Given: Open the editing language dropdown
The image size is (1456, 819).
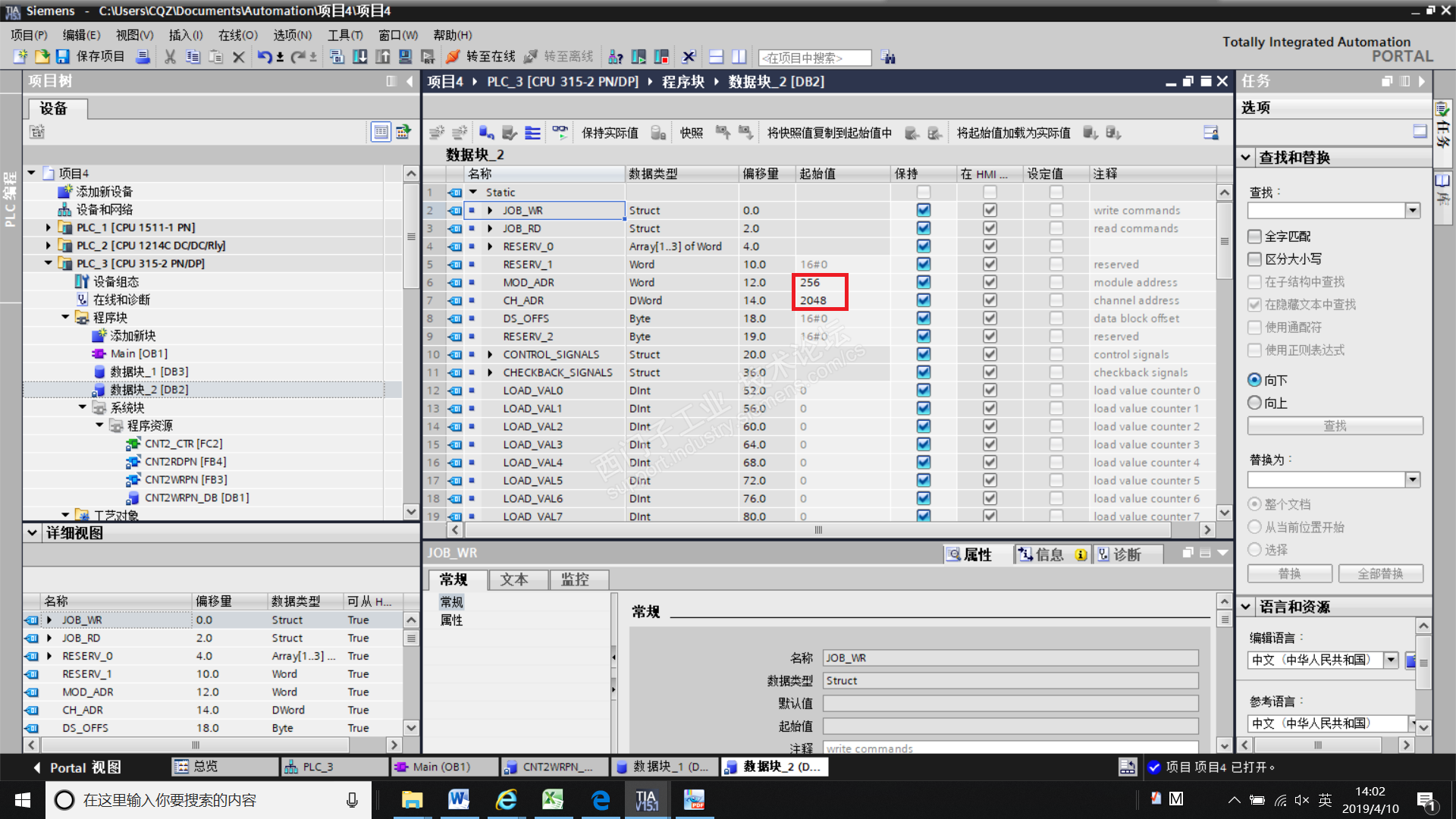Looking at the screenshot, I should click(x=1391, y=660).
